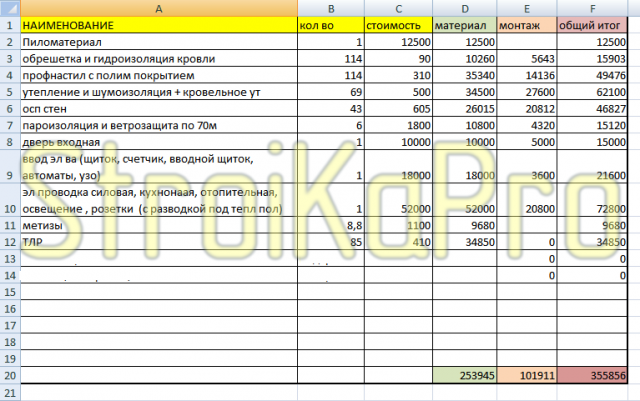This screenshot has width=640, height=401.
Task: Select row 9 header
Action: click(10, 167)
